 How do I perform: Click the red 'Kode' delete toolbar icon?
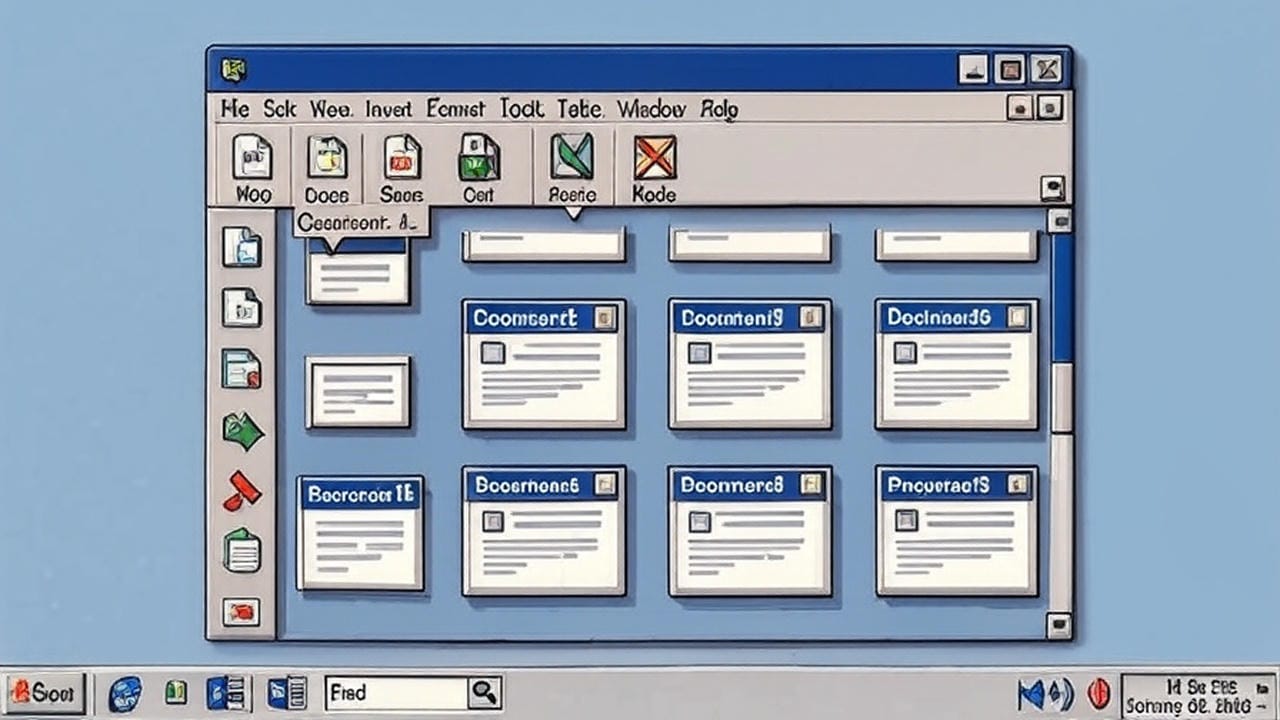[652, 158]
